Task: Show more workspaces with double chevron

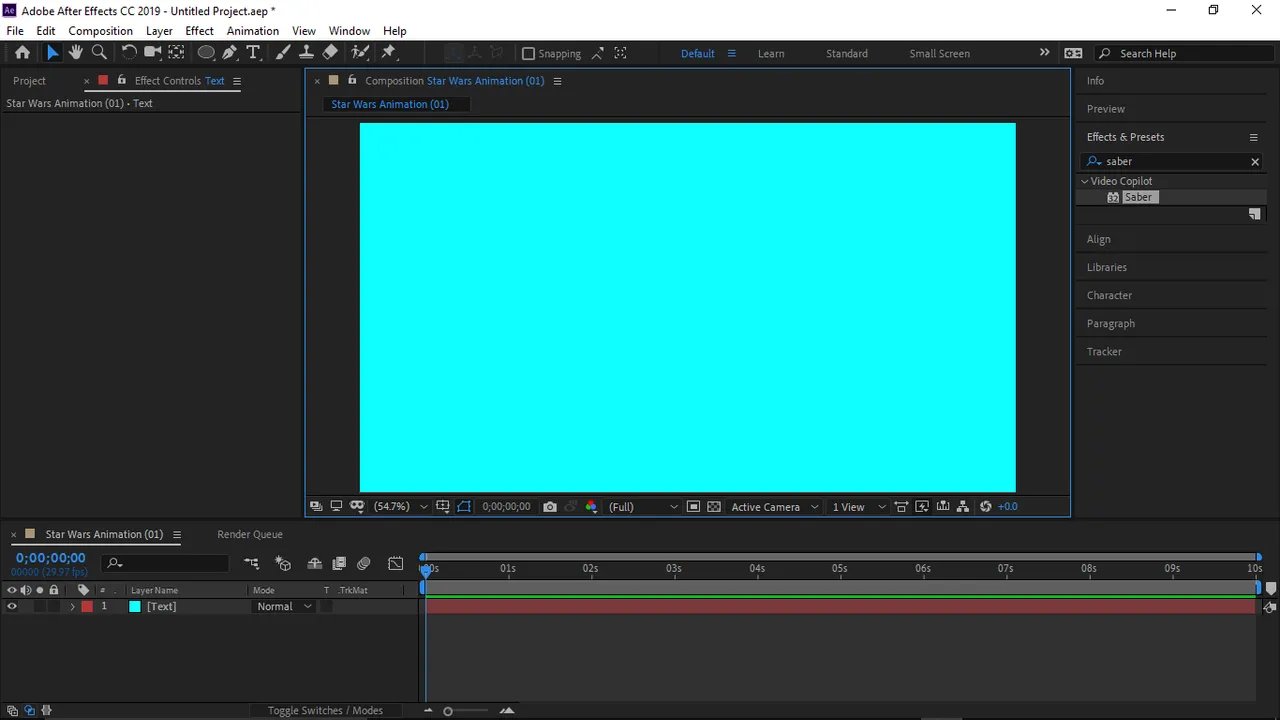Action: click(x=1044, y=53)
